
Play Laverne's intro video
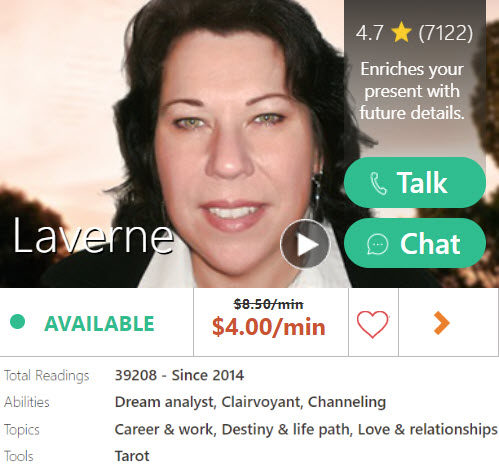tap(305, 244)
